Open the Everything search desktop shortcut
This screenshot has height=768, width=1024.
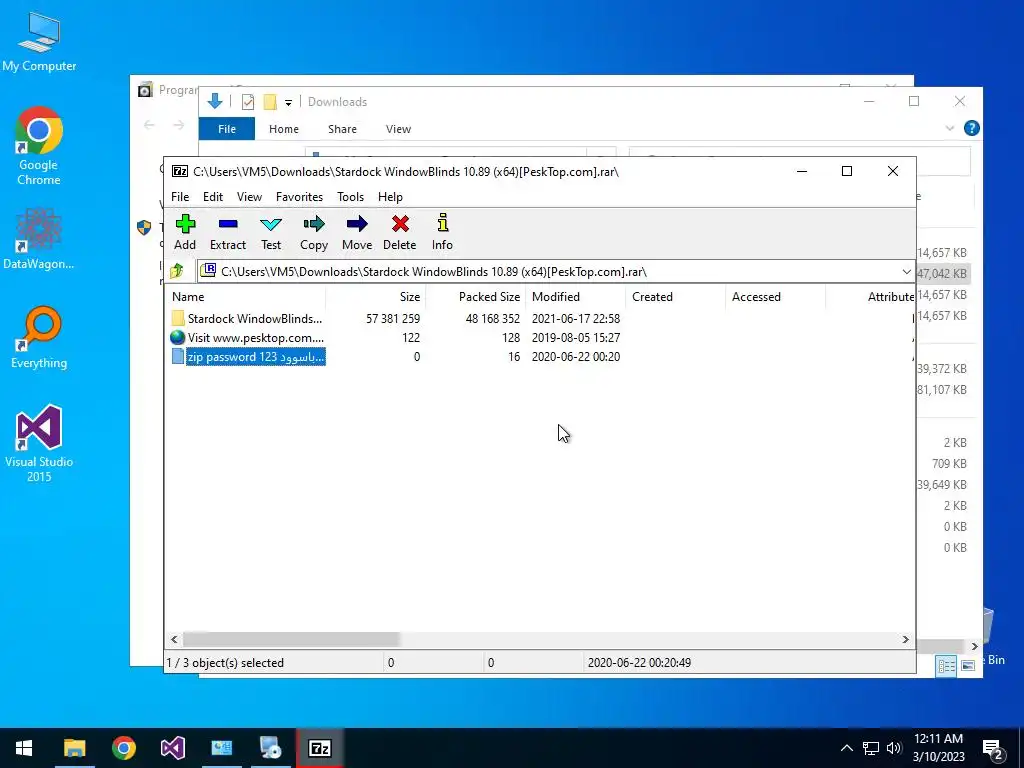(x=39, y=337)
